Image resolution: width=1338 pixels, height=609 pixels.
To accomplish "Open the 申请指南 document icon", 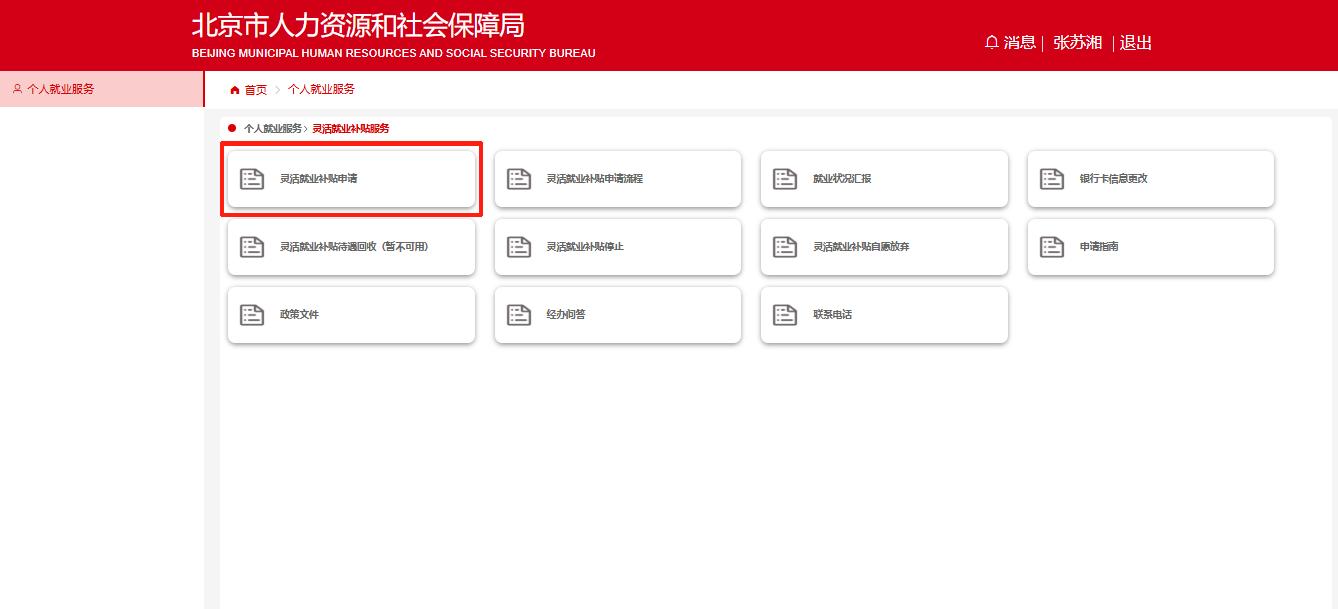I will (1051, 245).
